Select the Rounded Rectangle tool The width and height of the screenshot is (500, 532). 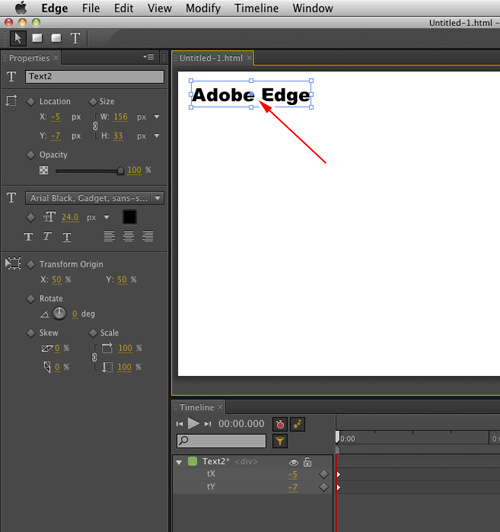tap(56, 38)
